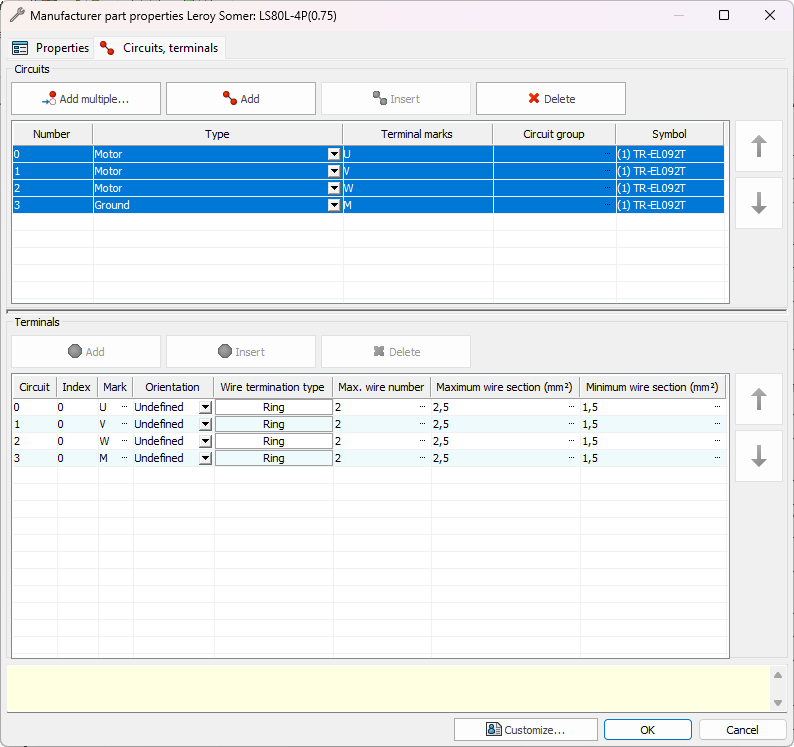Expand Type dropdown for circuit 0
The image size is (794, 747).
(334, 155)
